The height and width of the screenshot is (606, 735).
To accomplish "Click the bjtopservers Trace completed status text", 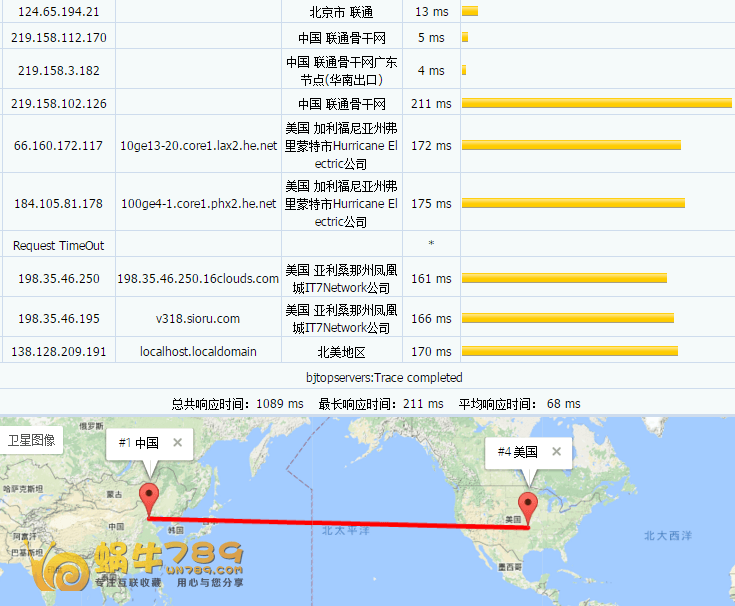I will coord(384,378).
